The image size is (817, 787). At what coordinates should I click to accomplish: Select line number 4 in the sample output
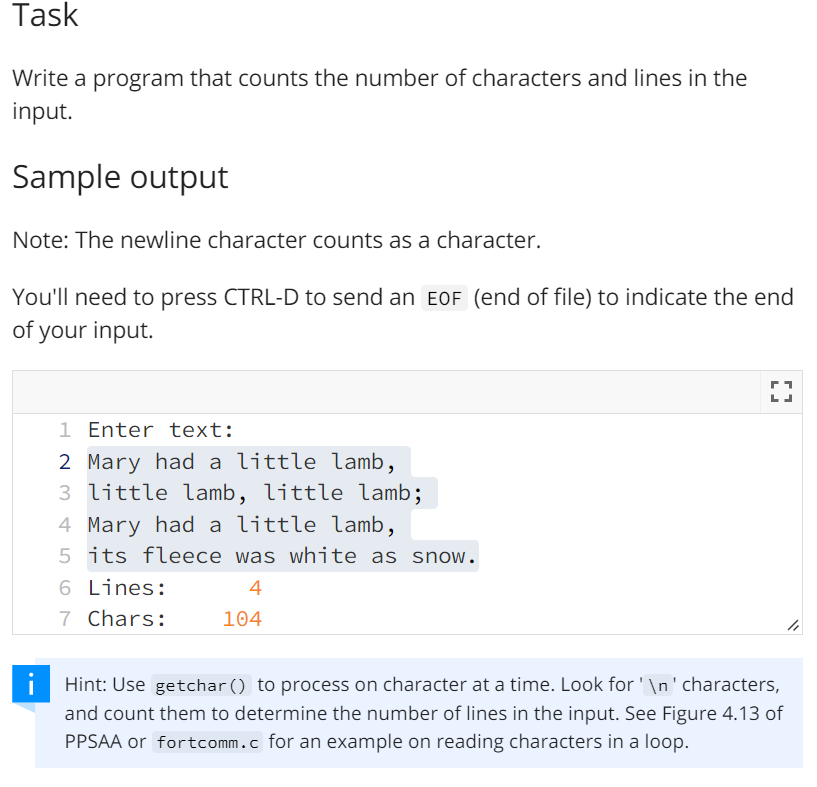click(x=64, y=524)
